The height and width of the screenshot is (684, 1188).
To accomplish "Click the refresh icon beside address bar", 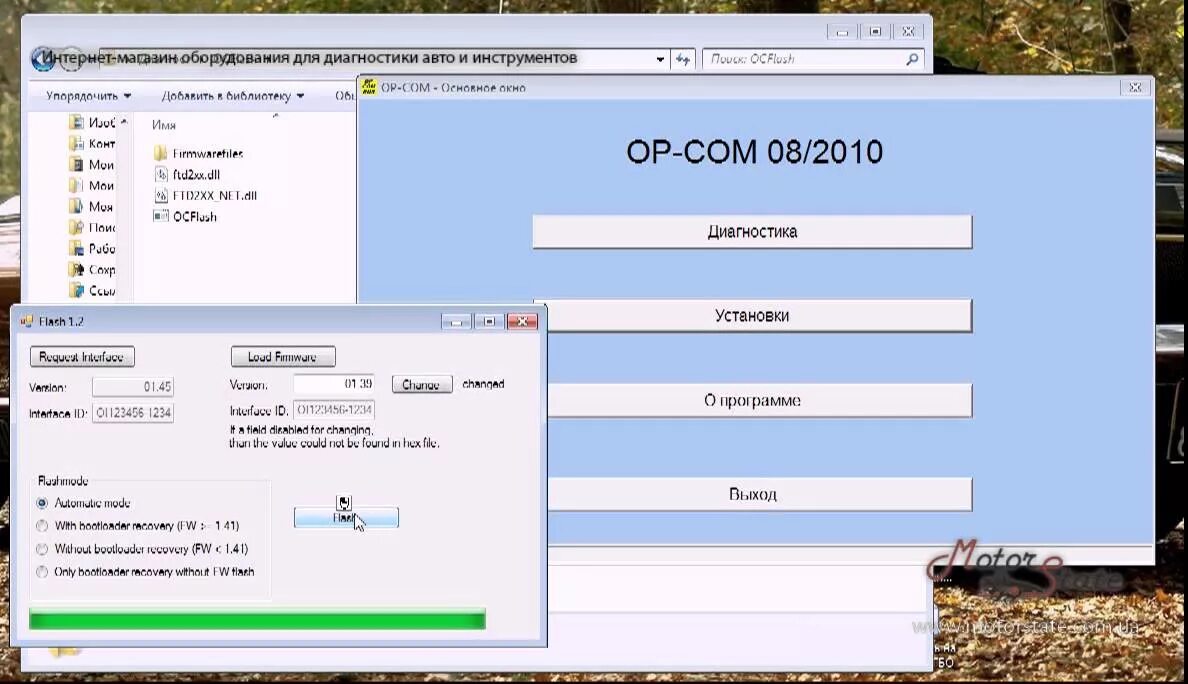I will (683, 59).
